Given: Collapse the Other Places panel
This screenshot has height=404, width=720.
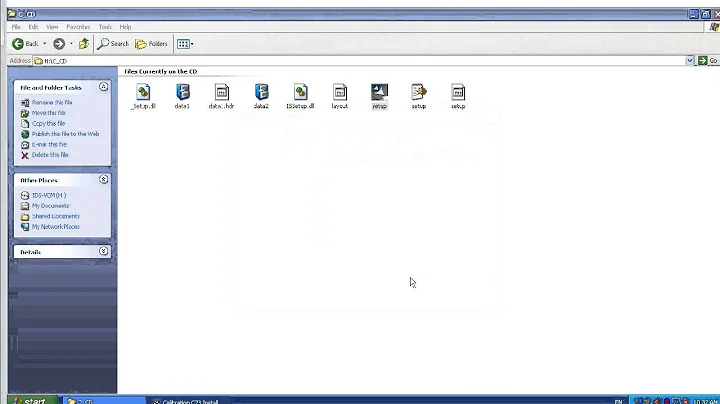Looking at the screenshot, I should 103,179.
